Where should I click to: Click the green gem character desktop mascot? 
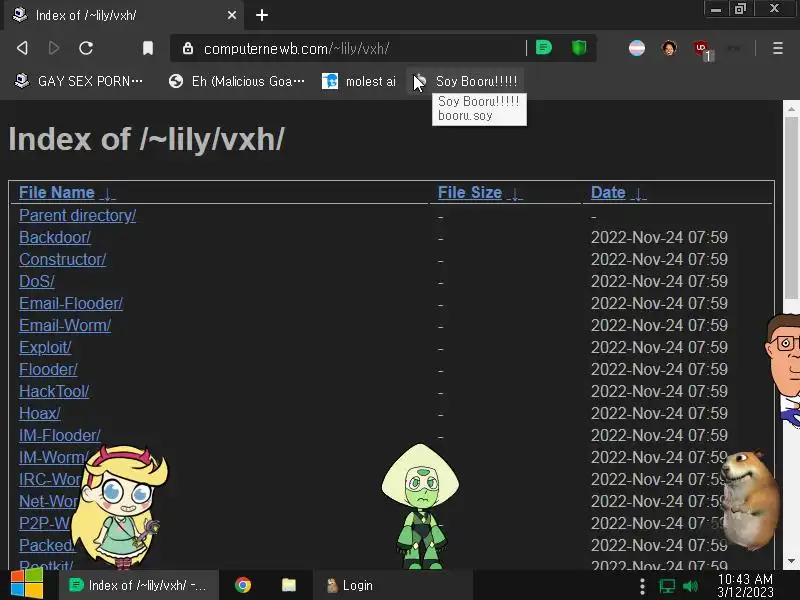coord(420,506)
